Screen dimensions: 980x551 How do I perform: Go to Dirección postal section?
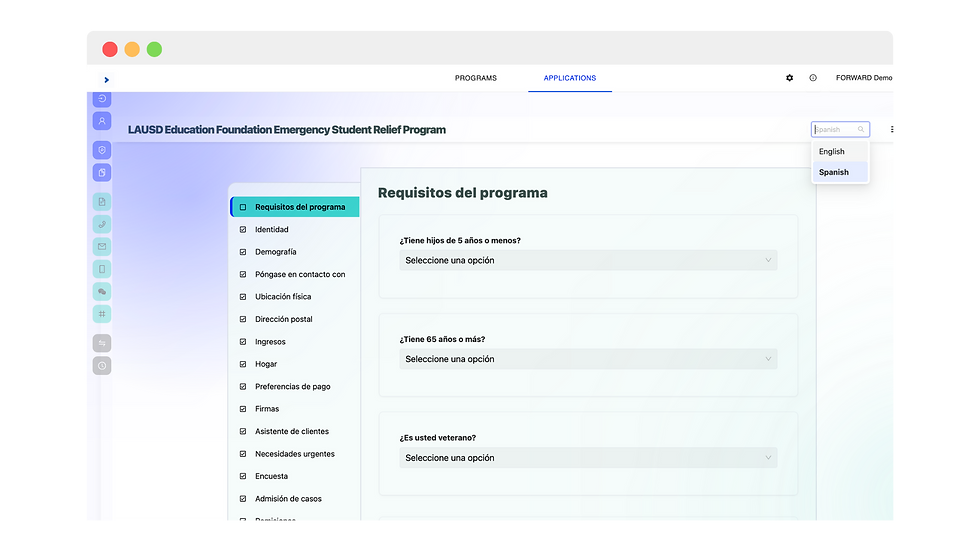point(283,319)
